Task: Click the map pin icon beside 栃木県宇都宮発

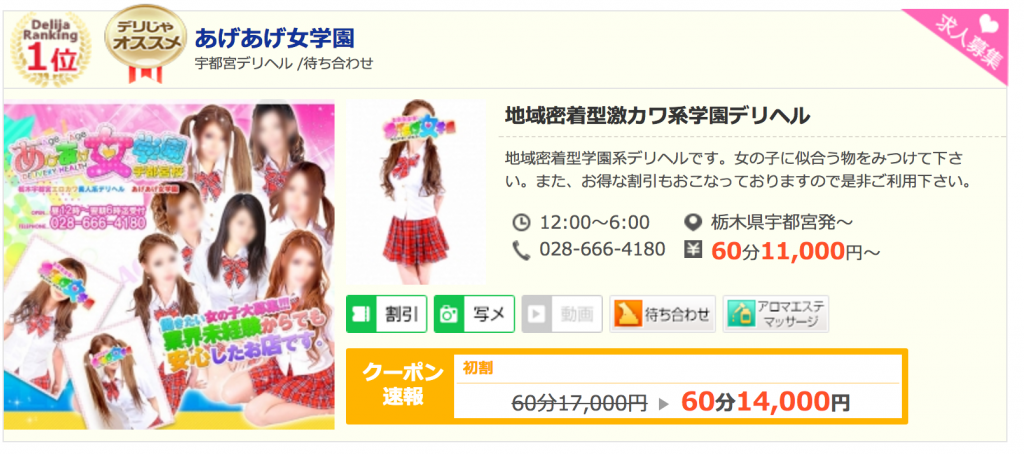Action: coord(692,223)
